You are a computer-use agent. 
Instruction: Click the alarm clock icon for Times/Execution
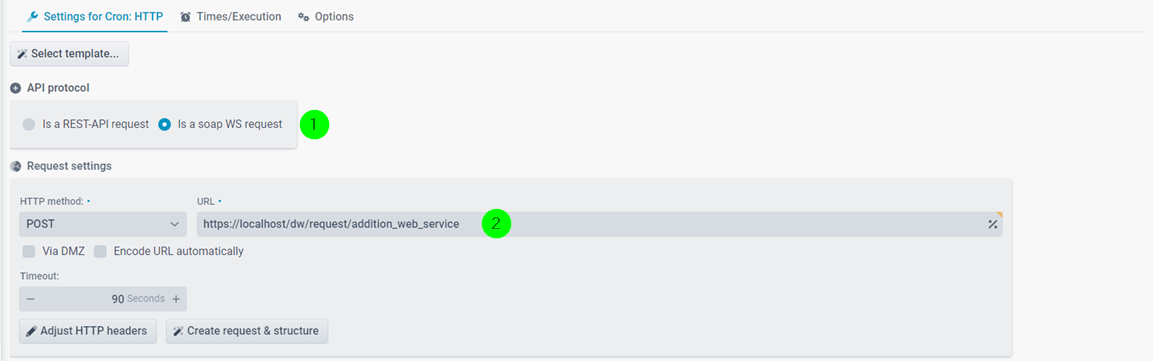pyautogui.click(x=186, y=16)
